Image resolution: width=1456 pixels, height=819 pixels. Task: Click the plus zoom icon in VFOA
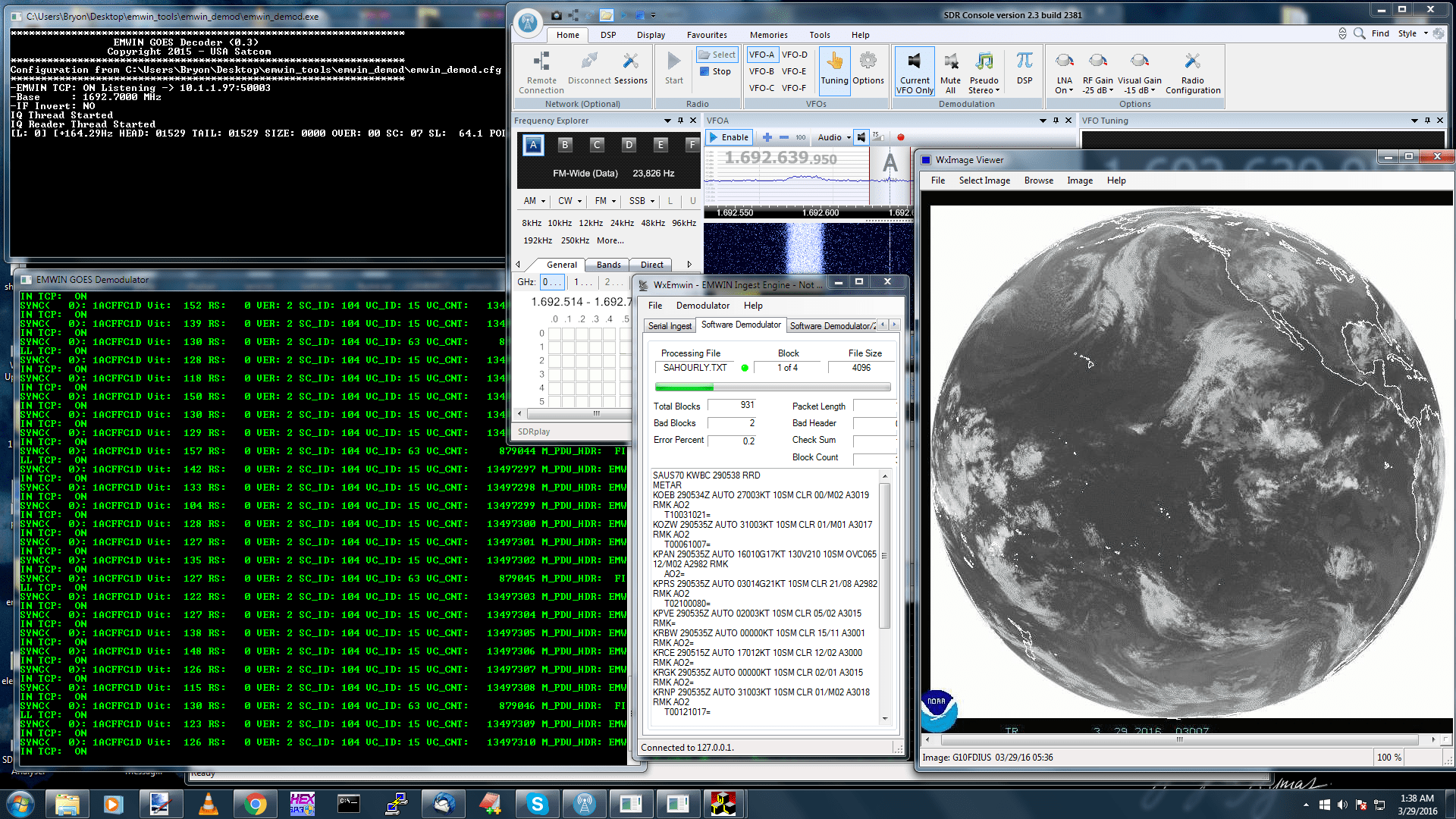tap(767, 137)
